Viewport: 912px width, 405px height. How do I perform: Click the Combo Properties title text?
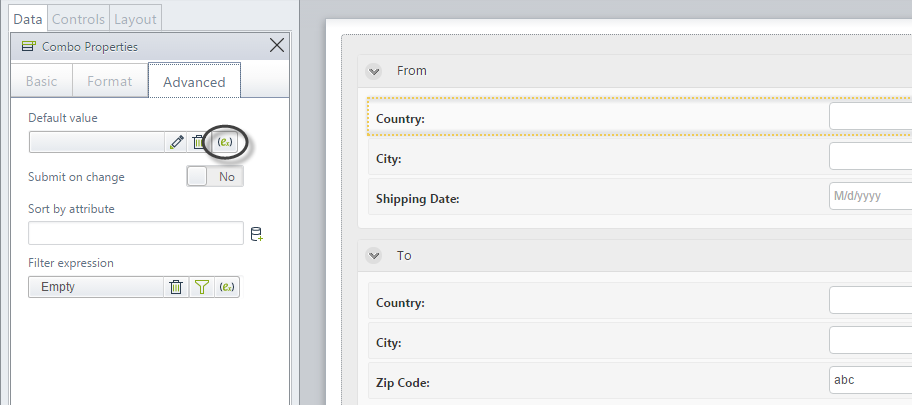tap(90, 47)
